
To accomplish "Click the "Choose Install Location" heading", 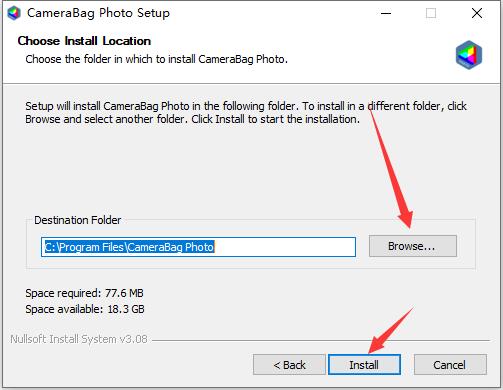I will pos(84,41).
